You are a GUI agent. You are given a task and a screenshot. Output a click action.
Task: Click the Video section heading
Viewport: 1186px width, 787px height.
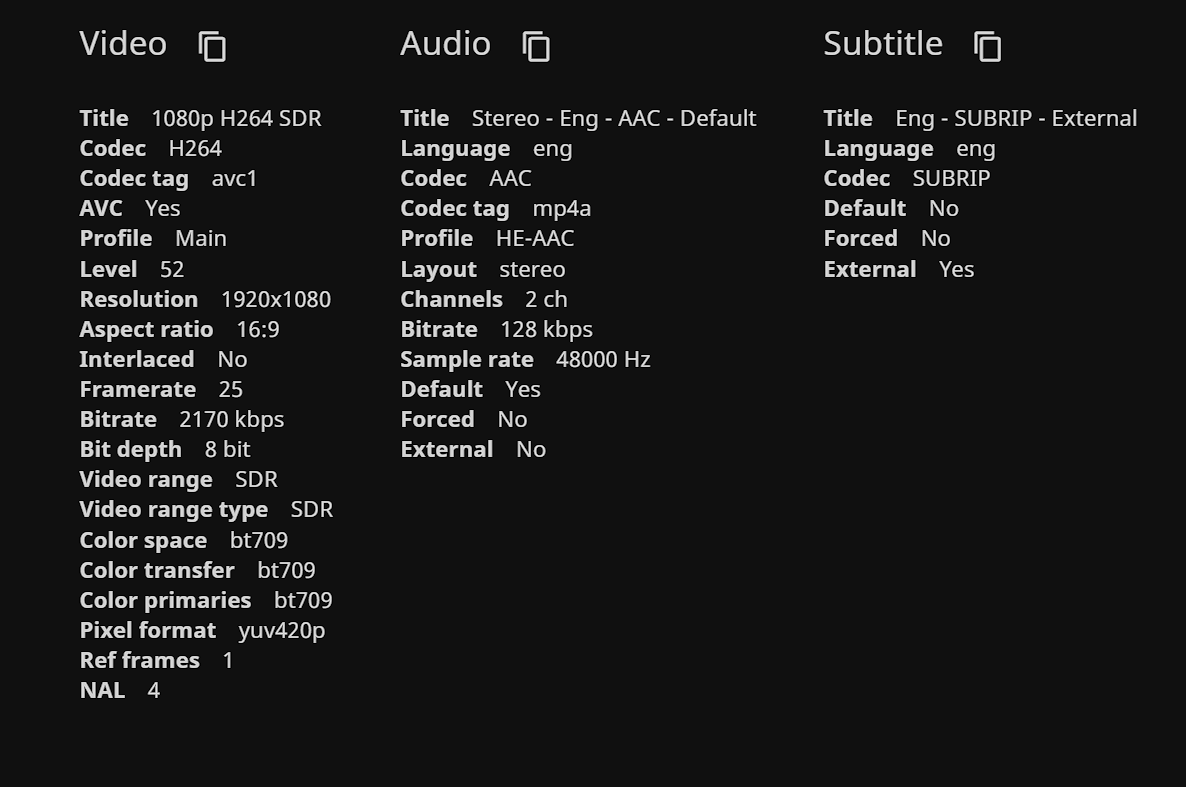(123, 44)
